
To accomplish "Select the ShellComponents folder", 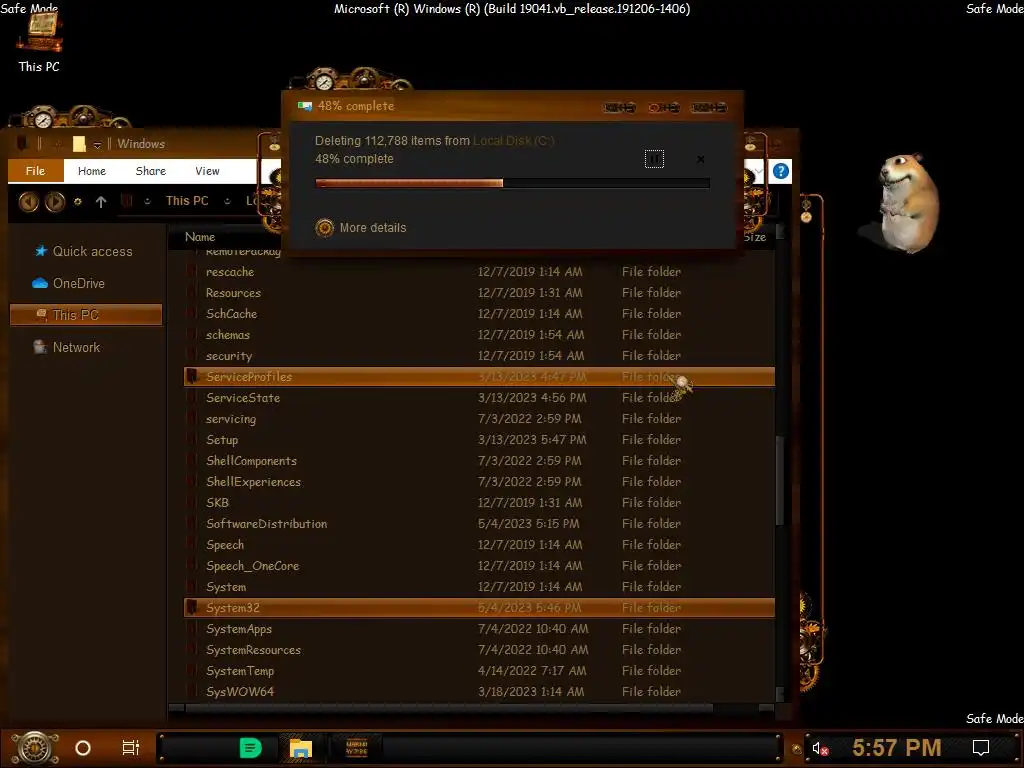I will coord(479,460).
